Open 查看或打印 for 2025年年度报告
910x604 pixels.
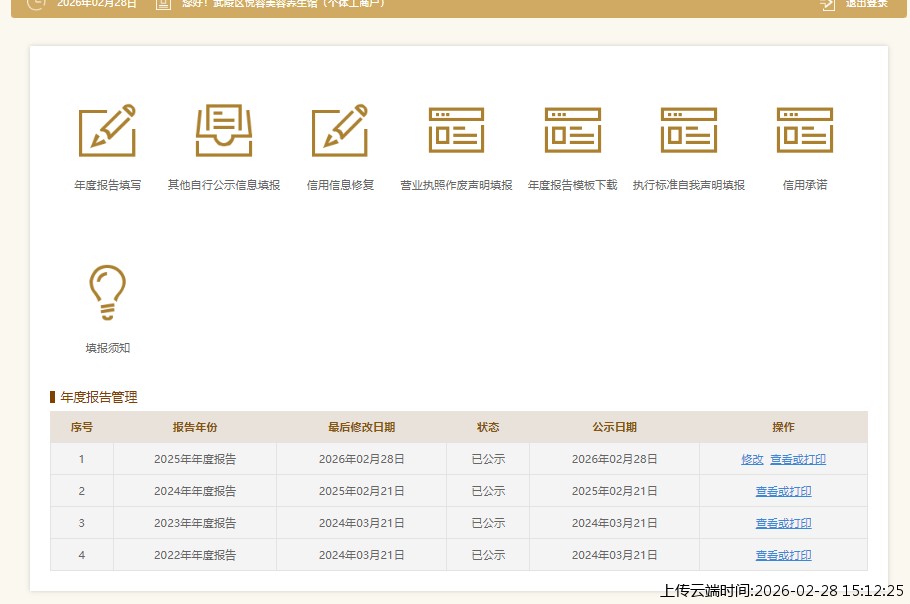point(798,459)
